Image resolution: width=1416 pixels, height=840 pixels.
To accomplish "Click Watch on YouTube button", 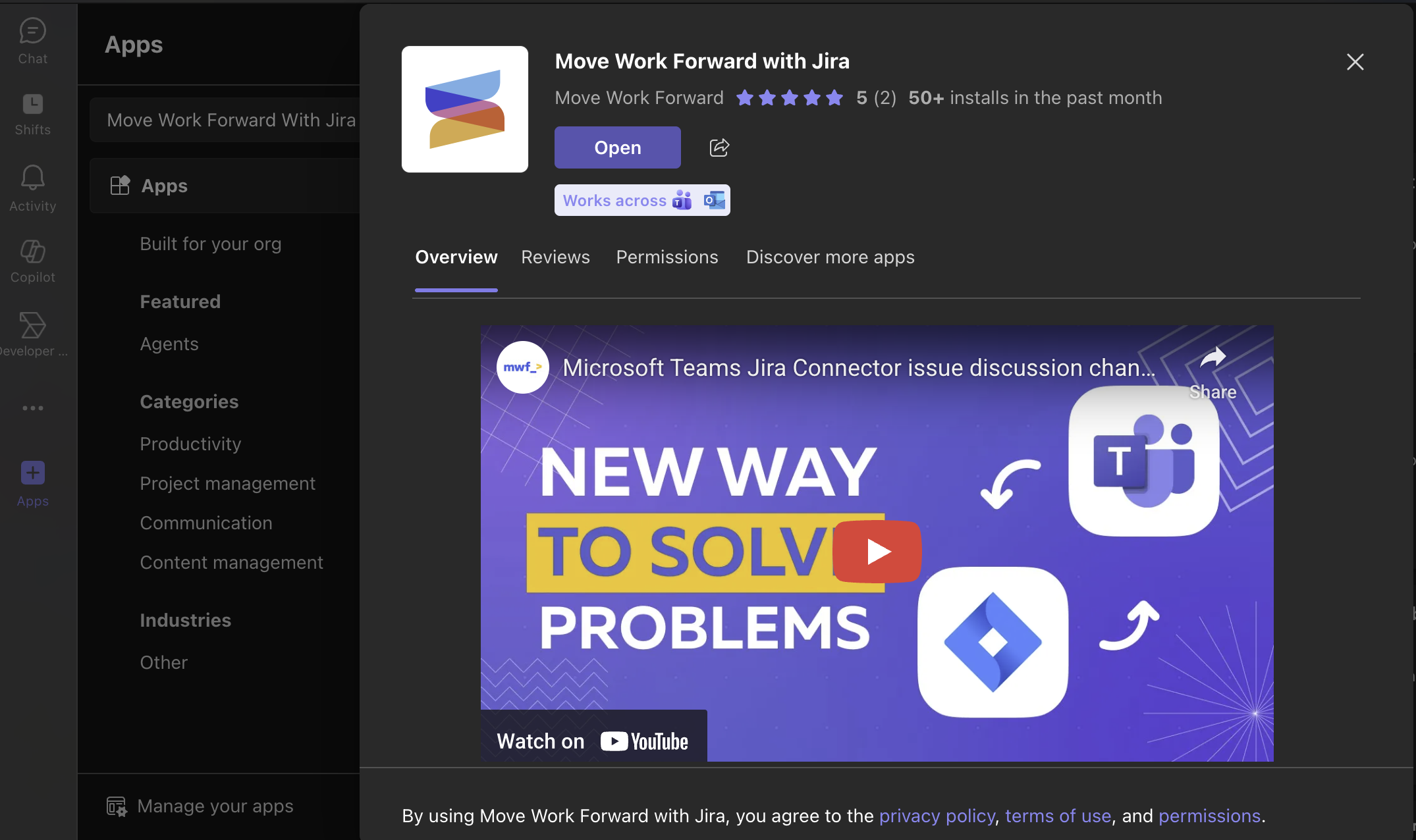I will 593,741.
